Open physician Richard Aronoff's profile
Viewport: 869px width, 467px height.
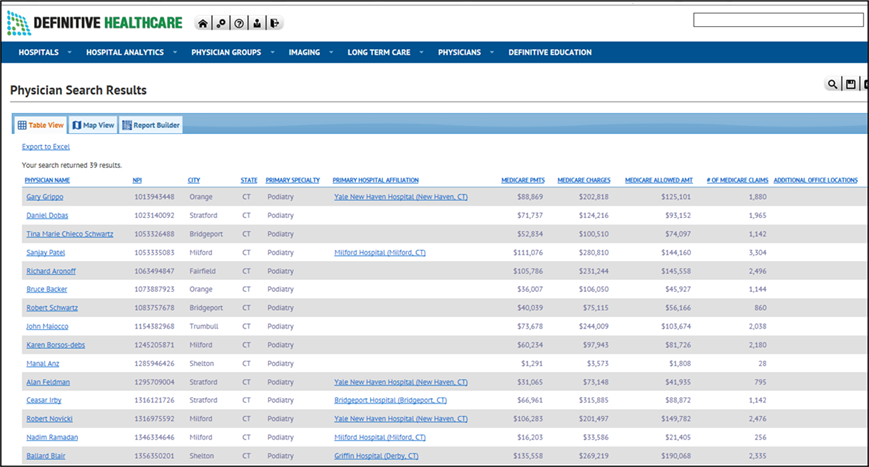[51, 271]
